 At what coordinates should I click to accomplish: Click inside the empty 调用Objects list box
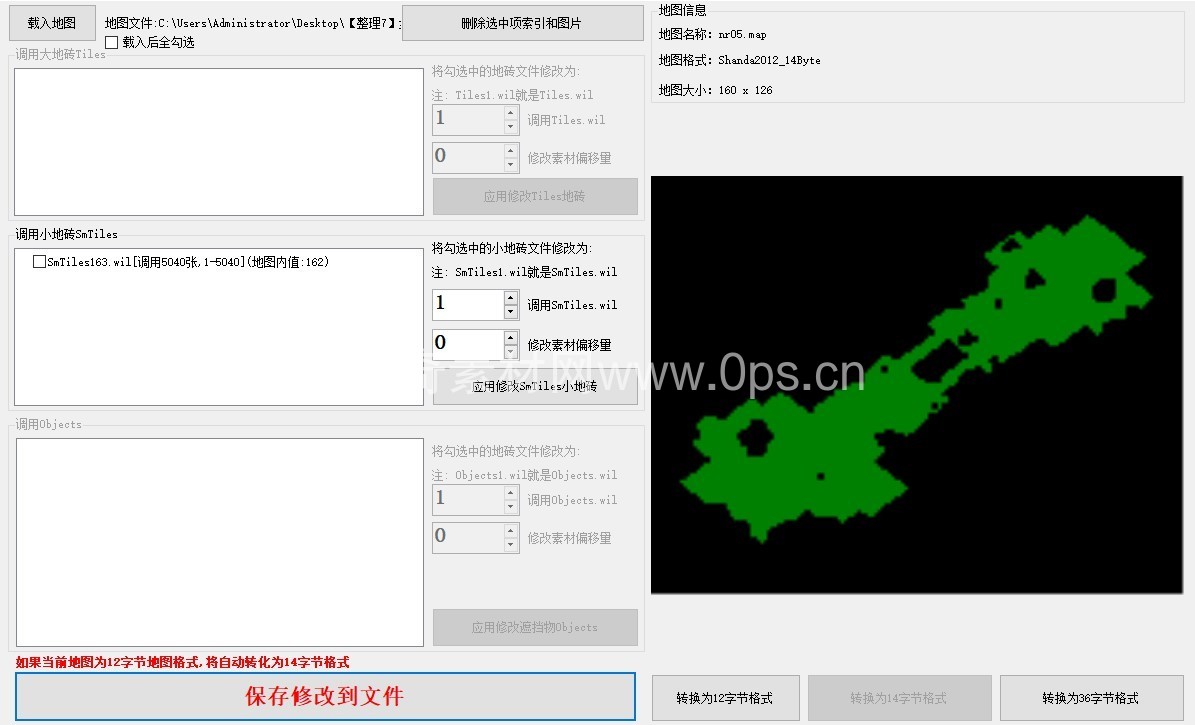[x=219, y=542]
